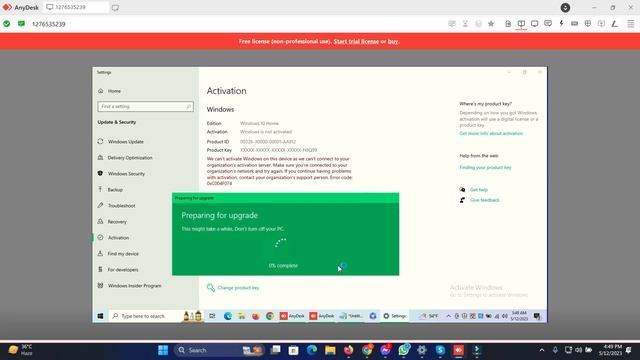This screenshot has height=360, width=640.
Task: Click the remote taskbar clock showing 3:49 AM
Action: tap(519, 316)
